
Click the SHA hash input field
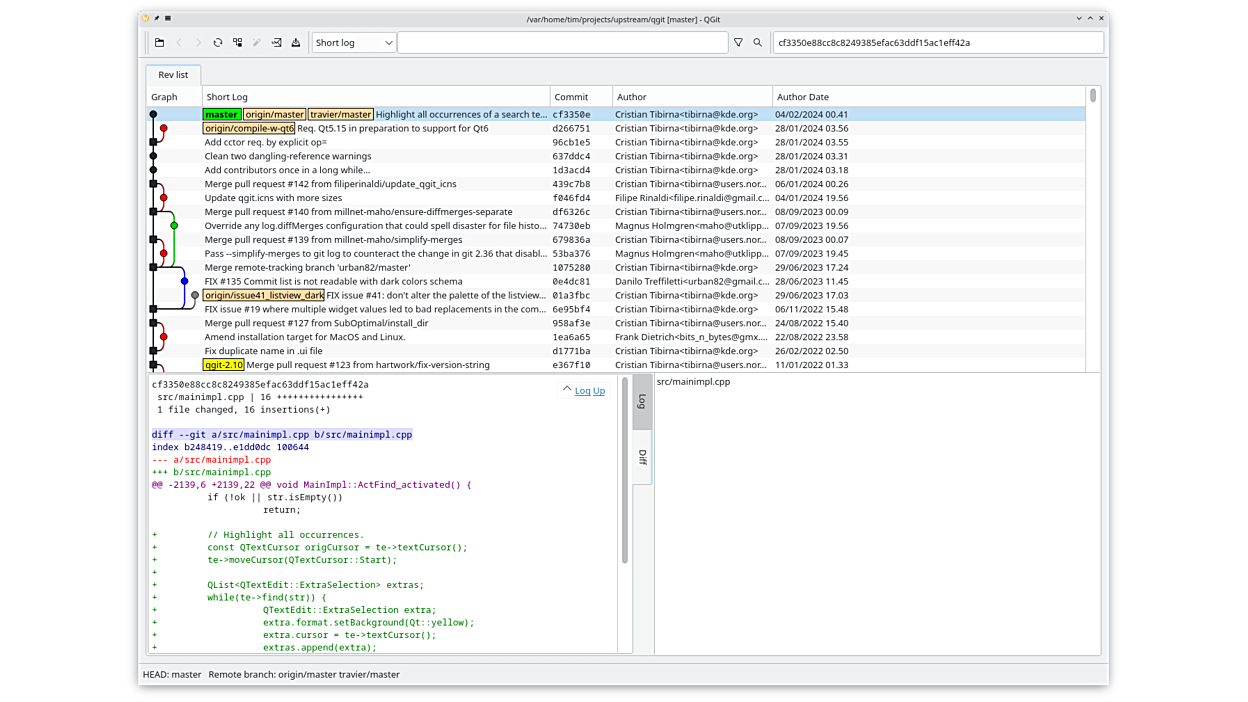pos(937,43)
